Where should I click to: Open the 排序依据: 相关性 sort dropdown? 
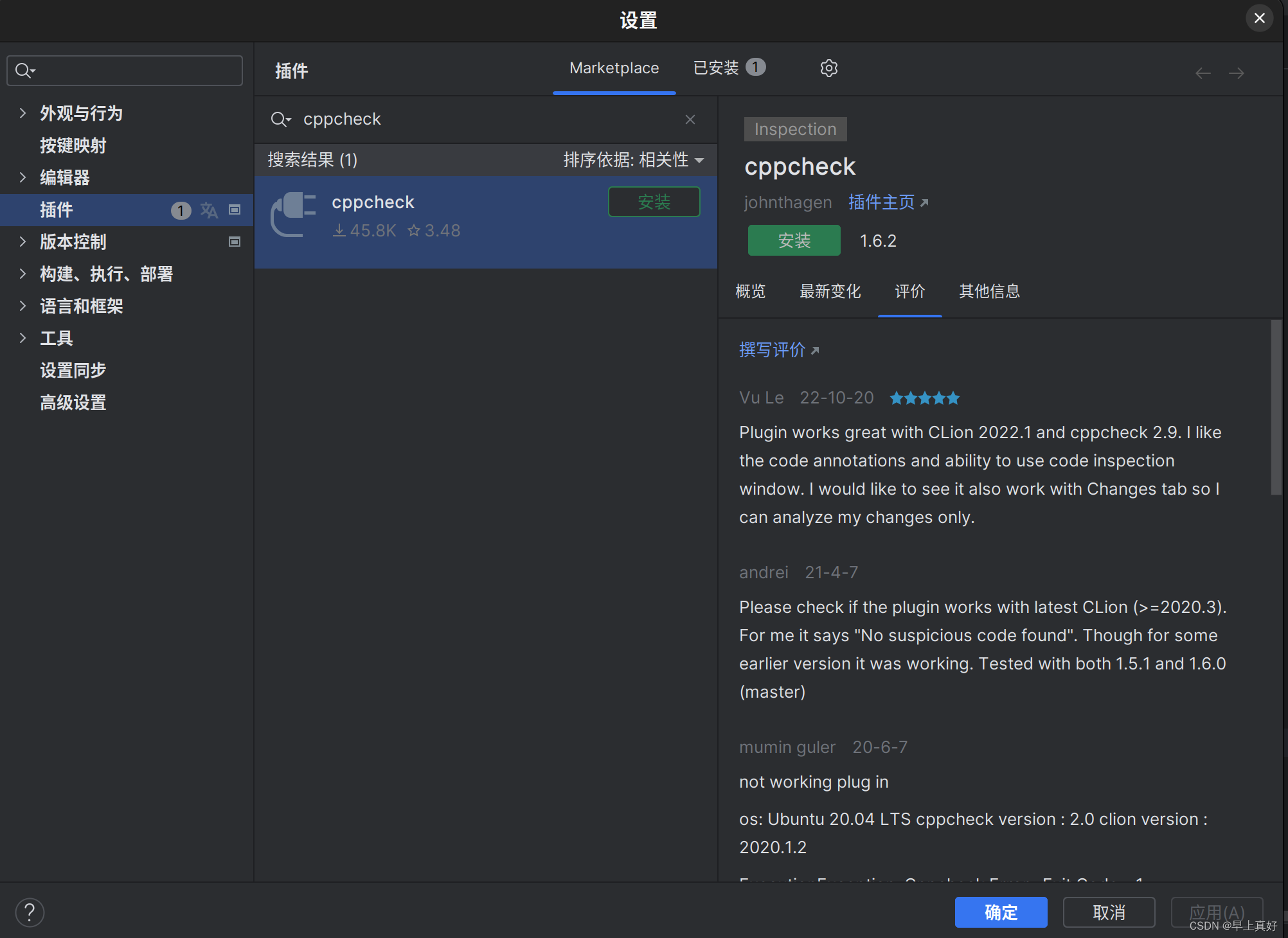634,160
